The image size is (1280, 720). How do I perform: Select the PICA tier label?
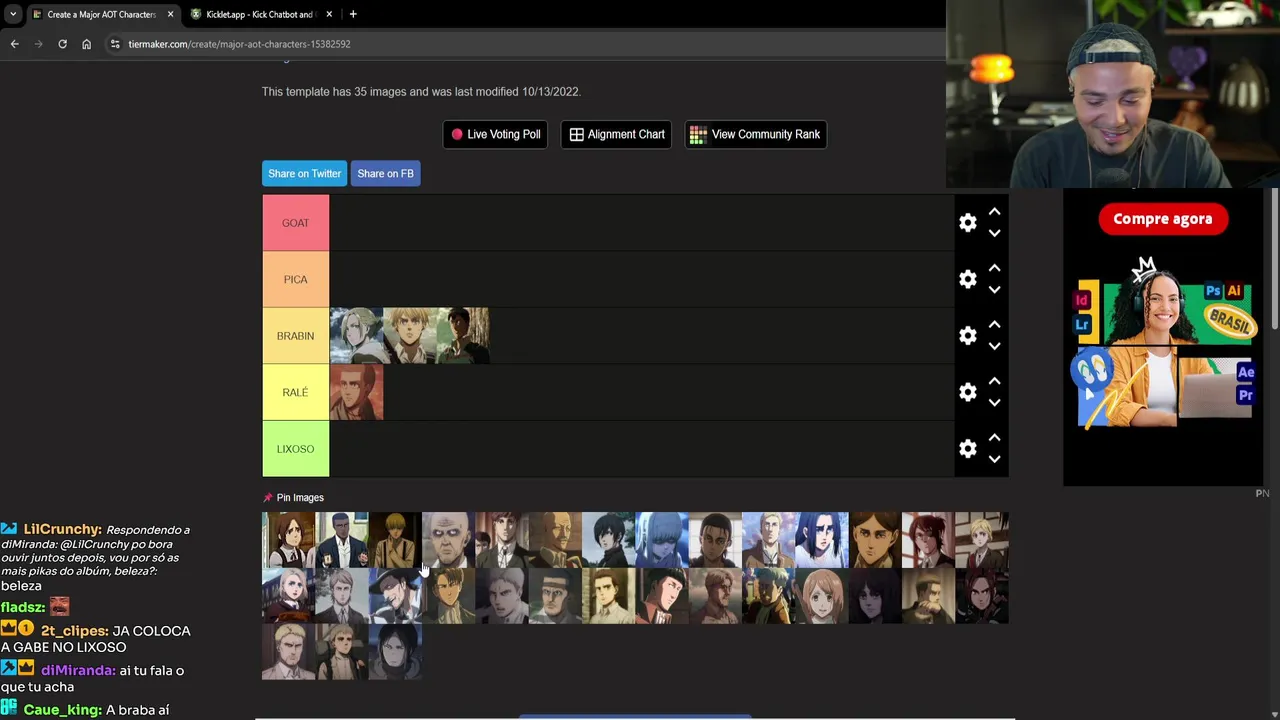295,279
